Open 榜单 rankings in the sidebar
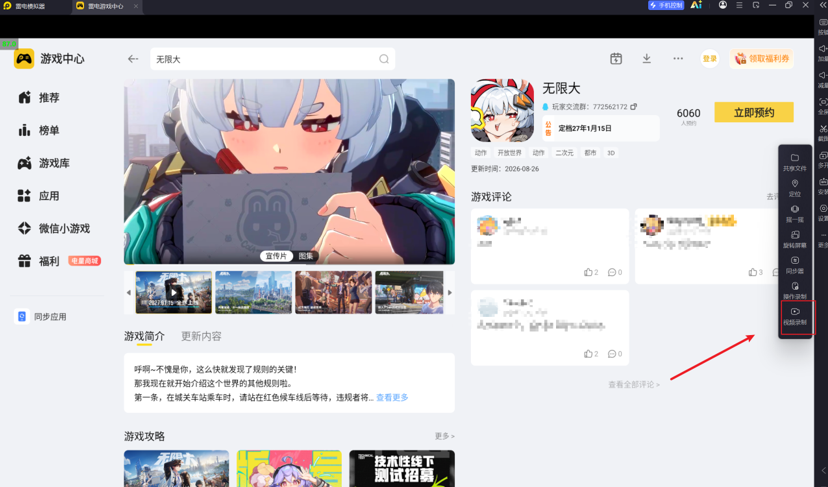The width and height of the screenshot is (828, 487). point(40,130)
